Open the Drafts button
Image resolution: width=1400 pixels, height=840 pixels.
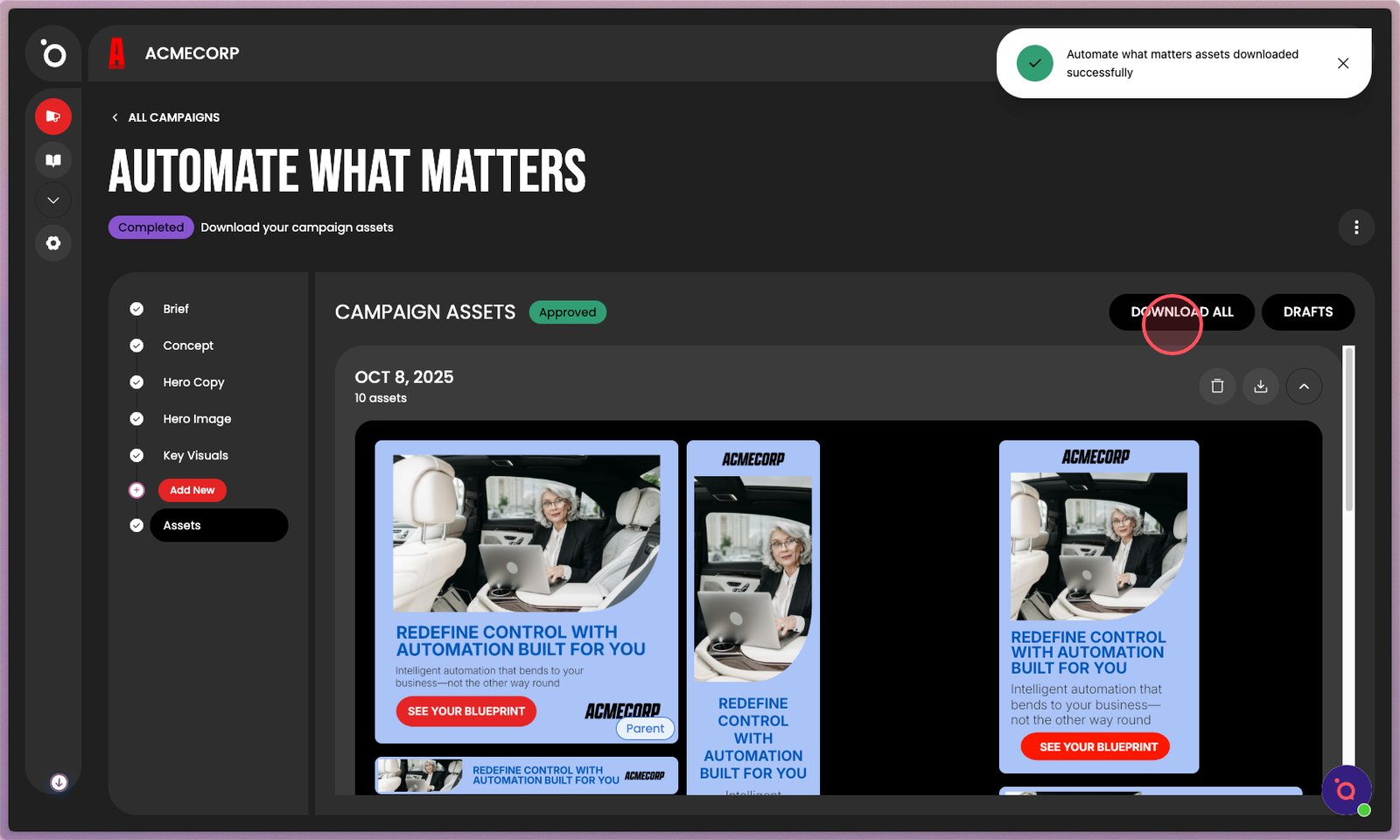tap(1308, 312)
